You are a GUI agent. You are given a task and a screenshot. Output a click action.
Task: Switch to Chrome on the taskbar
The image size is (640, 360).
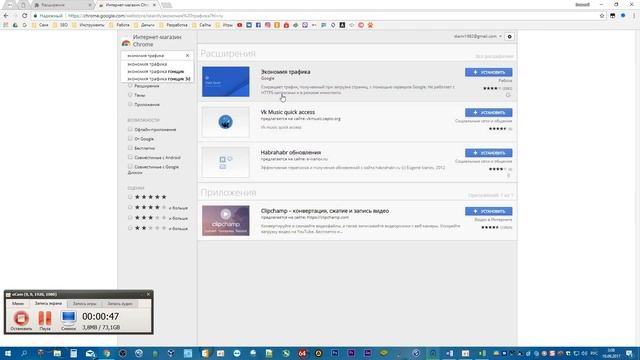point(107,353)
